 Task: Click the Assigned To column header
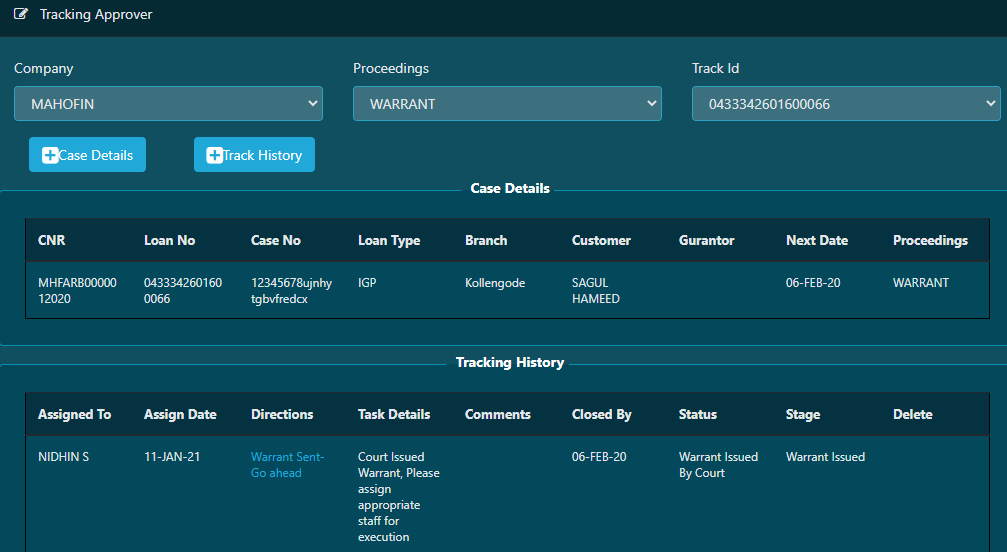(74, 415)
